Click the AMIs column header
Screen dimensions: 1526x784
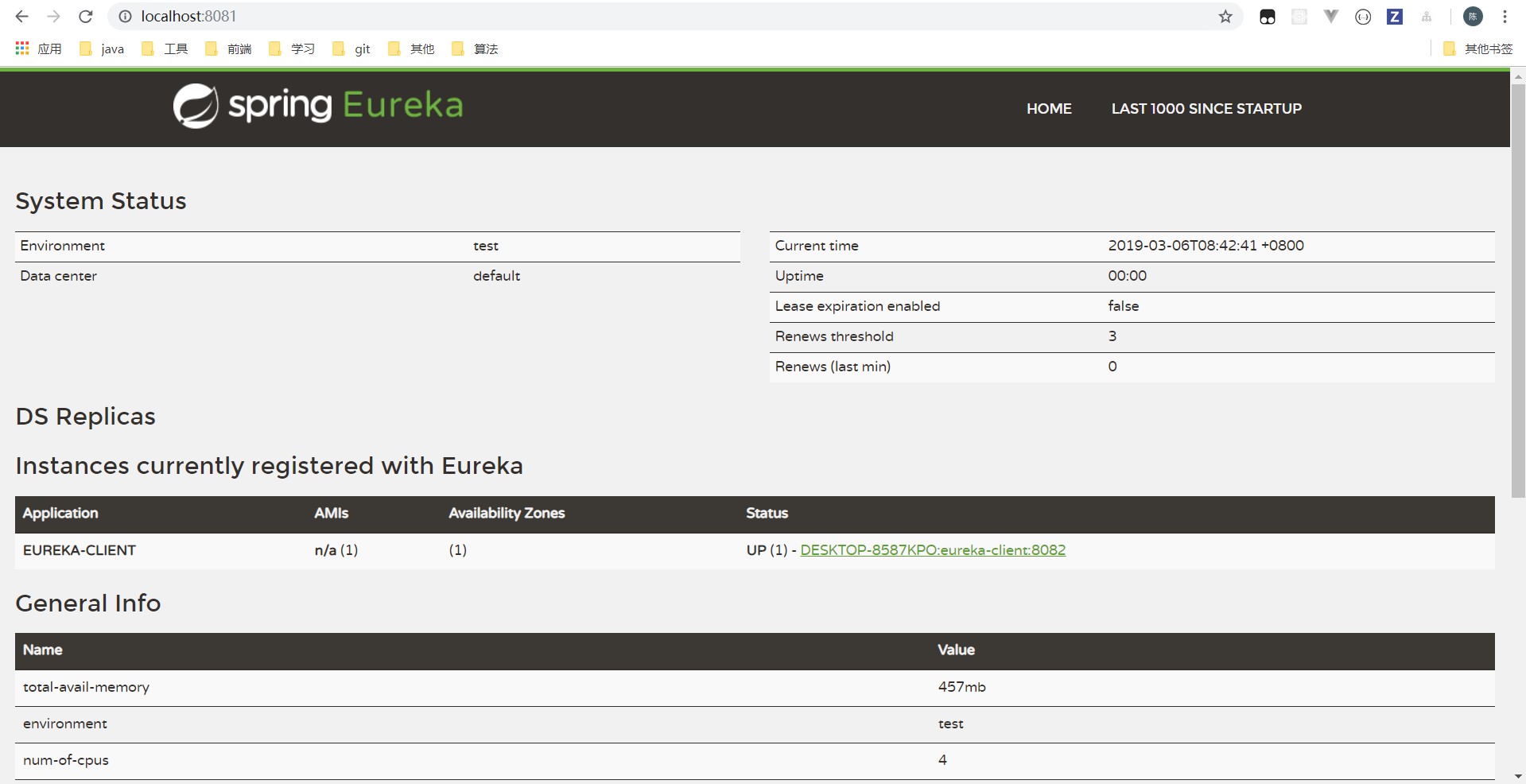[332, 514]
